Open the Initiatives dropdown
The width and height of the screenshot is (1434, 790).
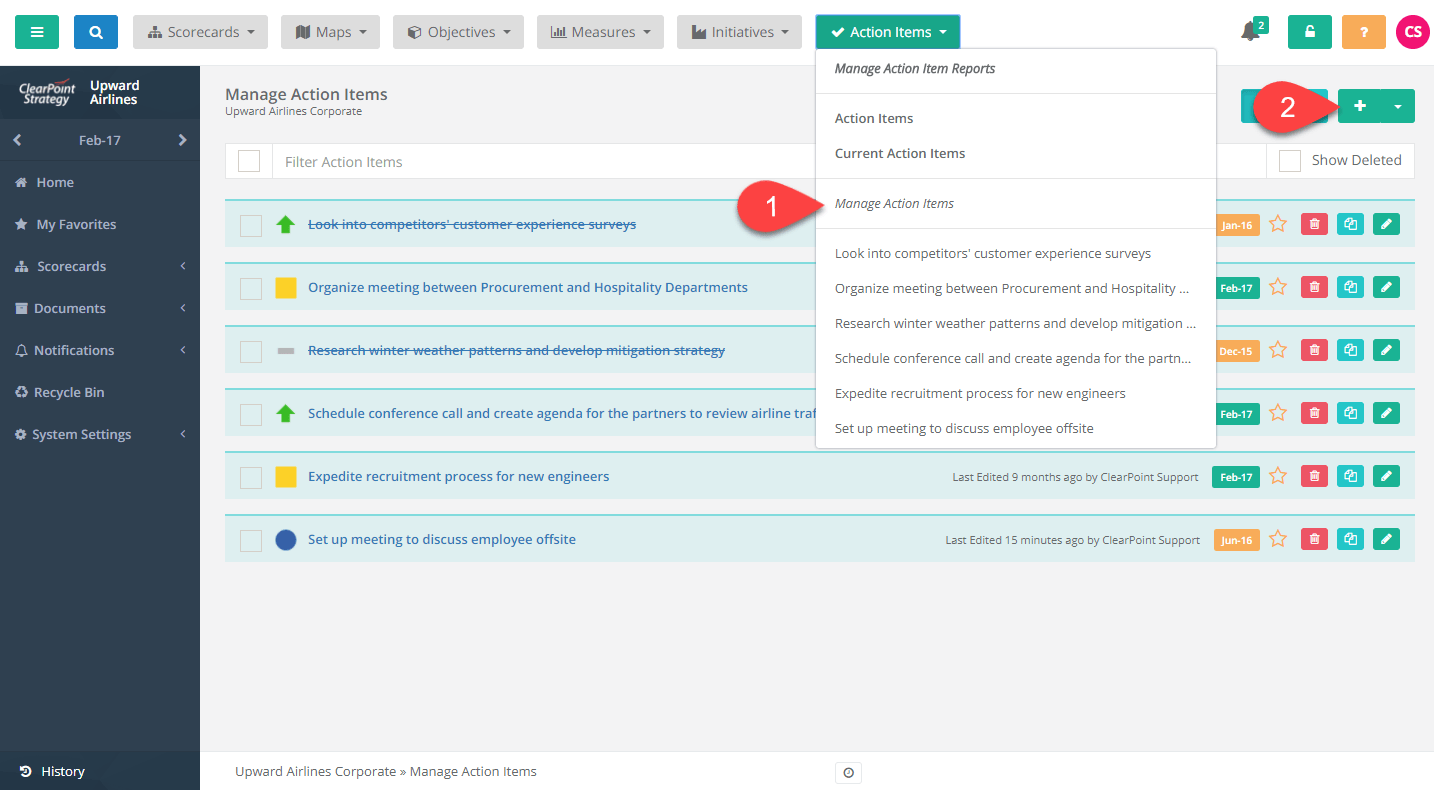point(739,32)
